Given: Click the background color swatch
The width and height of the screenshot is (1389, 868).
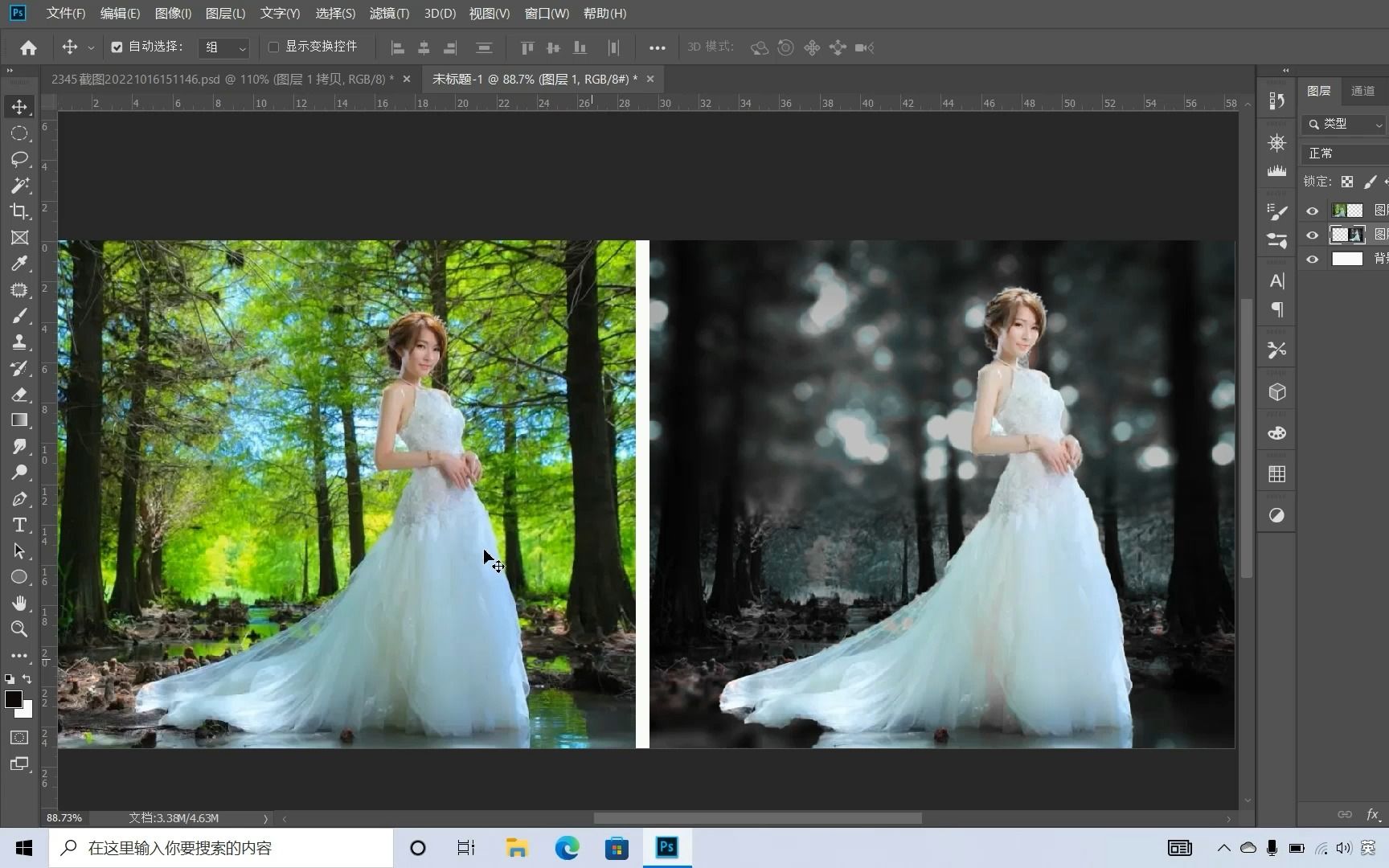Looking at the screenshot, I should click(28, 712).
